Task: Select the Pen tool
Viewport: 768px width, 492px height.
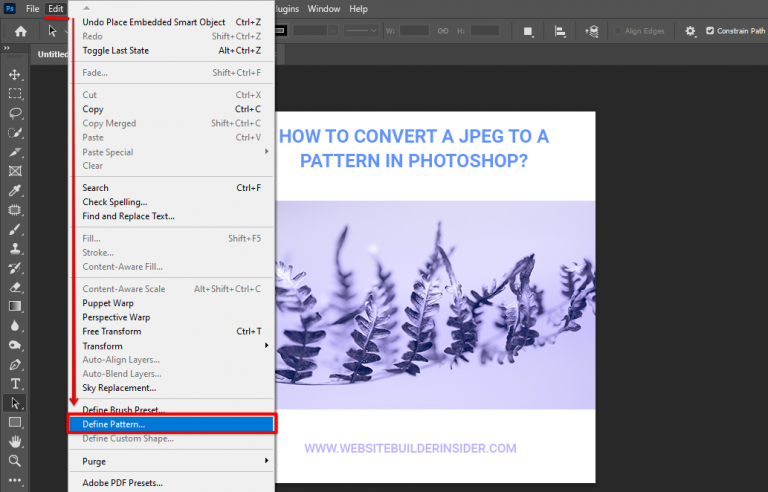Action: point(15,365)
